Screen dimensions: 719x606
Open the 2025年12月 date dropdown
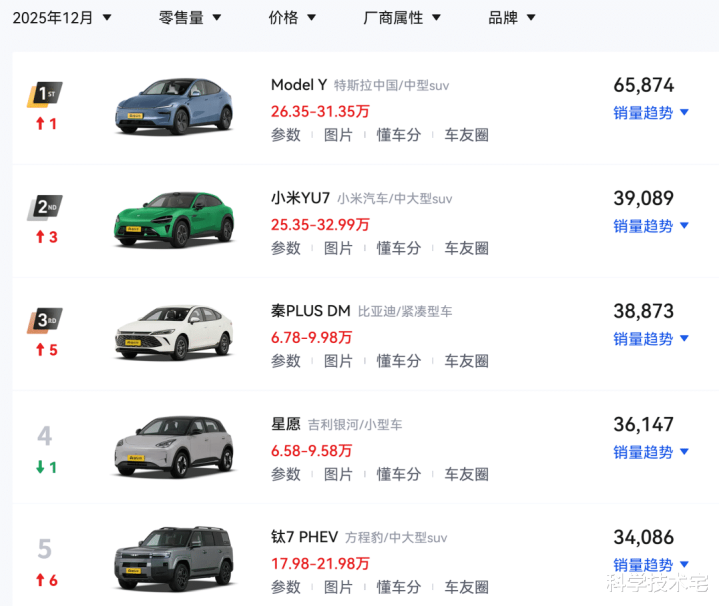[x=62, y=18]
